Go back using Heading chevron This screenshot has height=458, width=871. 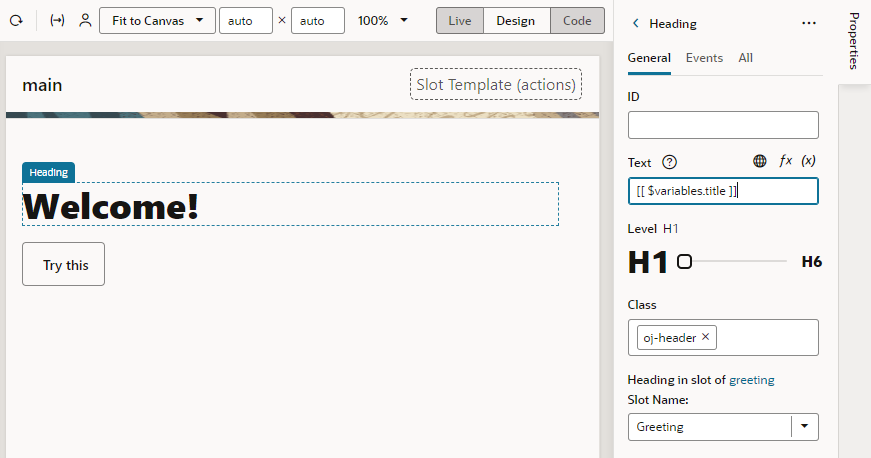click(635, 23)
